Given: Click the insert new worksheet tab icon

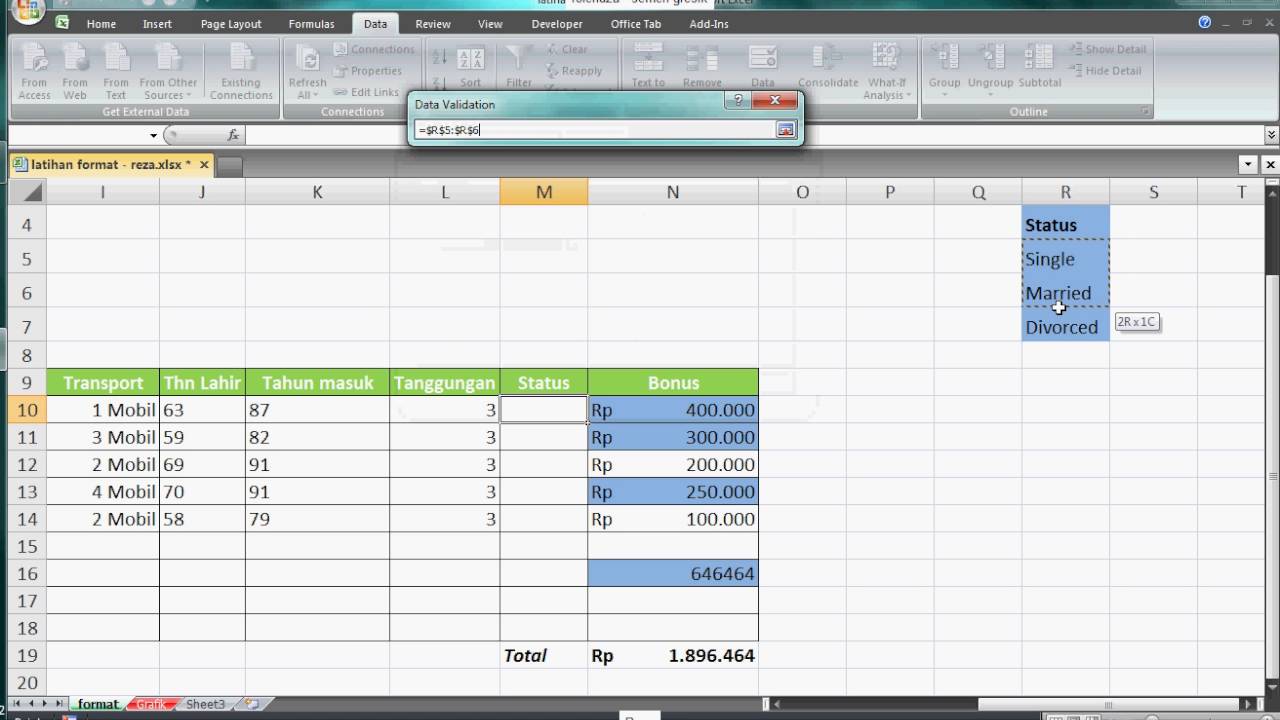Looking at the screenshot, I should (251, 704).
